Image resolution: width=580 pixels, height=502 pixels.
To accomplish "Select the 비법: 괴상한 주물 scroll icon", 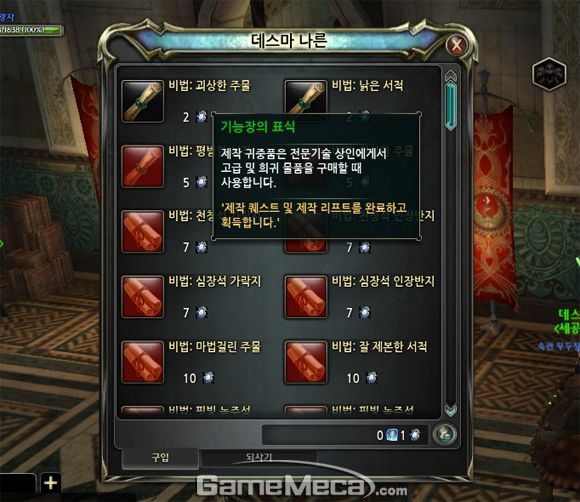I will point(142,101).
